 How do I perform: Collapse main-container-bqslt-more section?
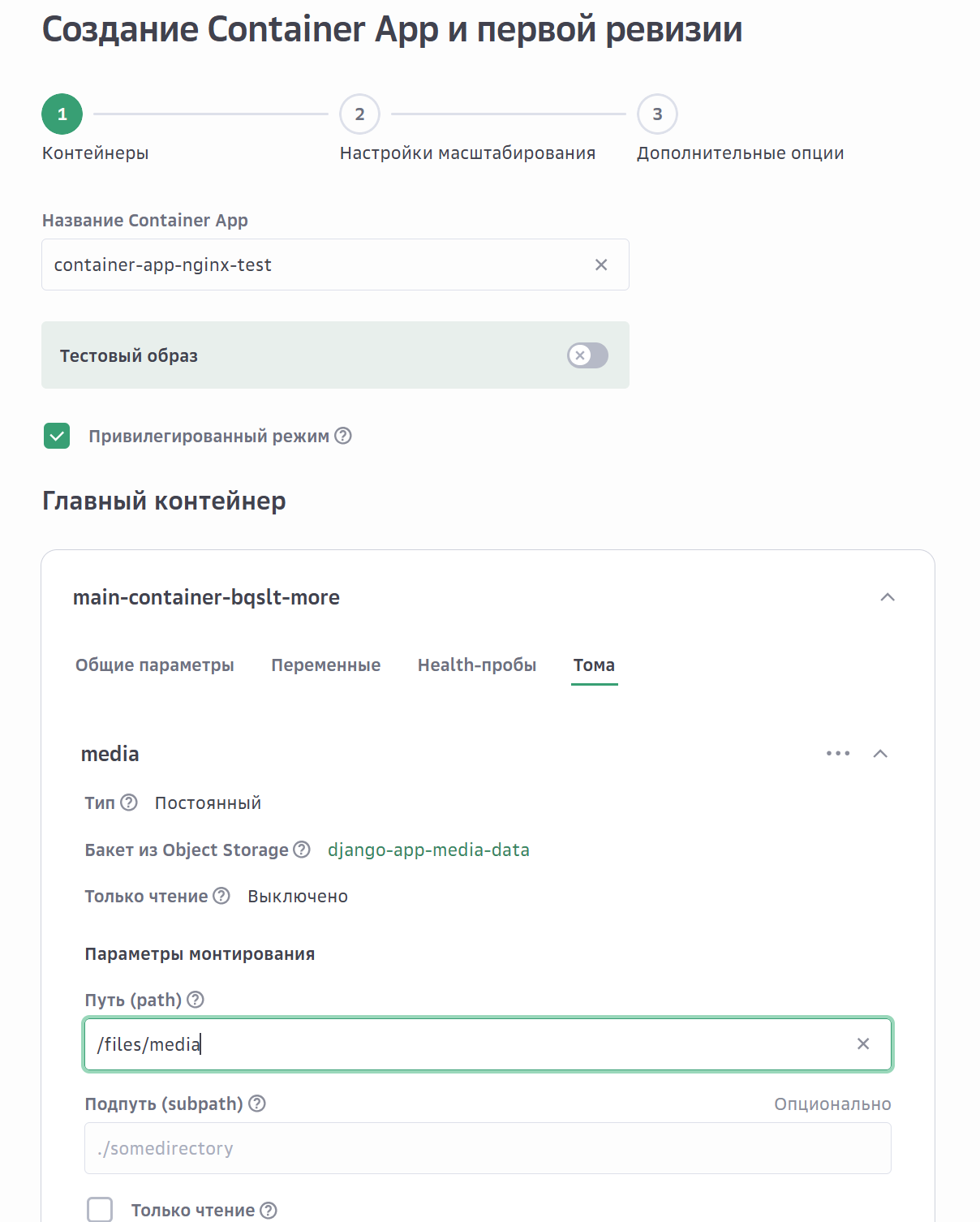pos(888,597)
